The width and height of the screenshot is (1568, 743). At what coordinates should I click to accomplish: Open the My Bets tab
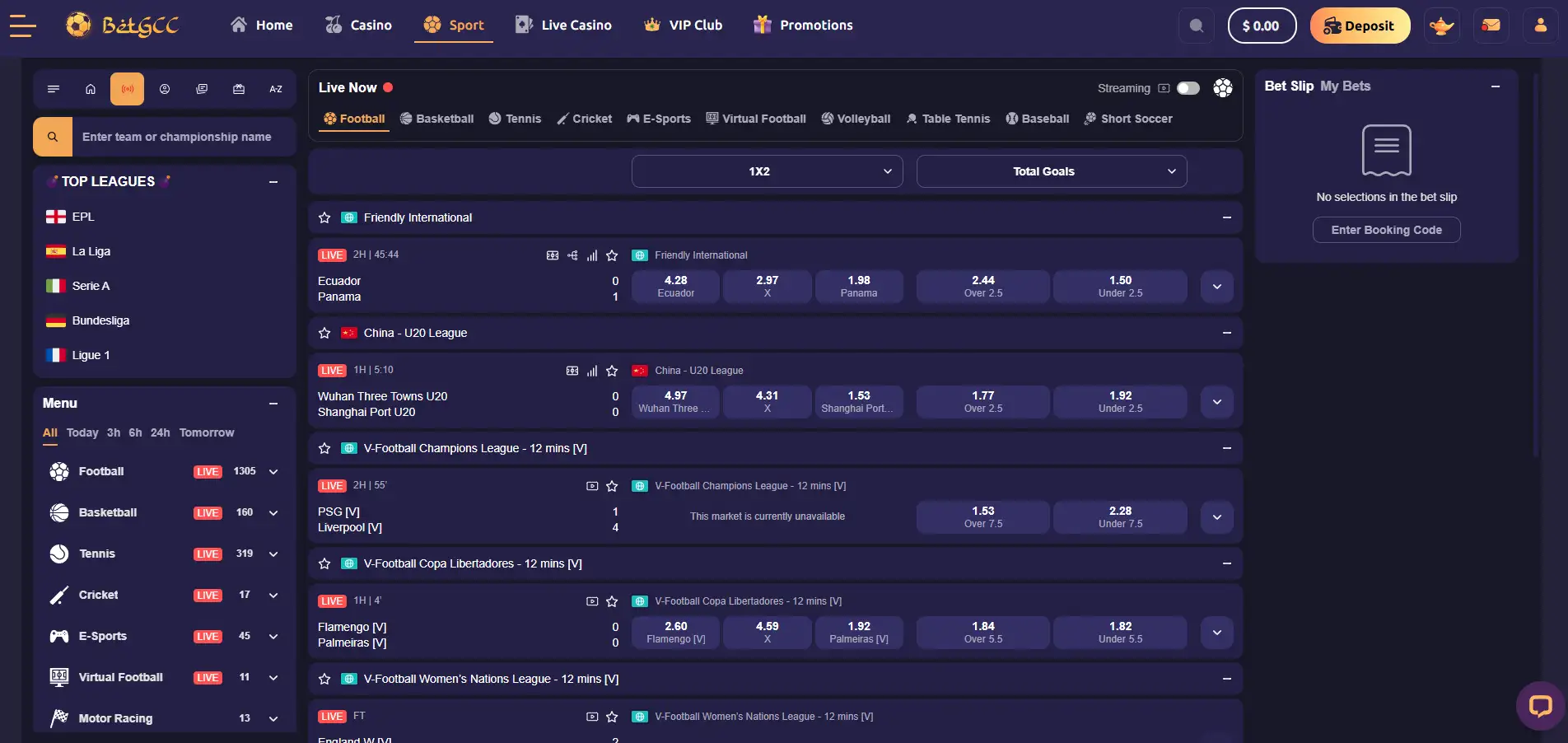(1346, 86)
